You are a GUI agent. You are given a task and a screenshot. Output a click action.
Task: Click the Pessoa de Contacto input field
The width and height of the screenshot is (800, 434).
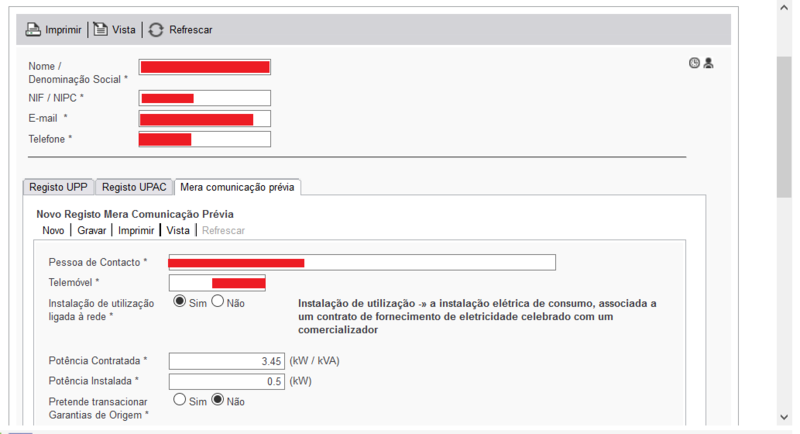[x=362, y=262]
